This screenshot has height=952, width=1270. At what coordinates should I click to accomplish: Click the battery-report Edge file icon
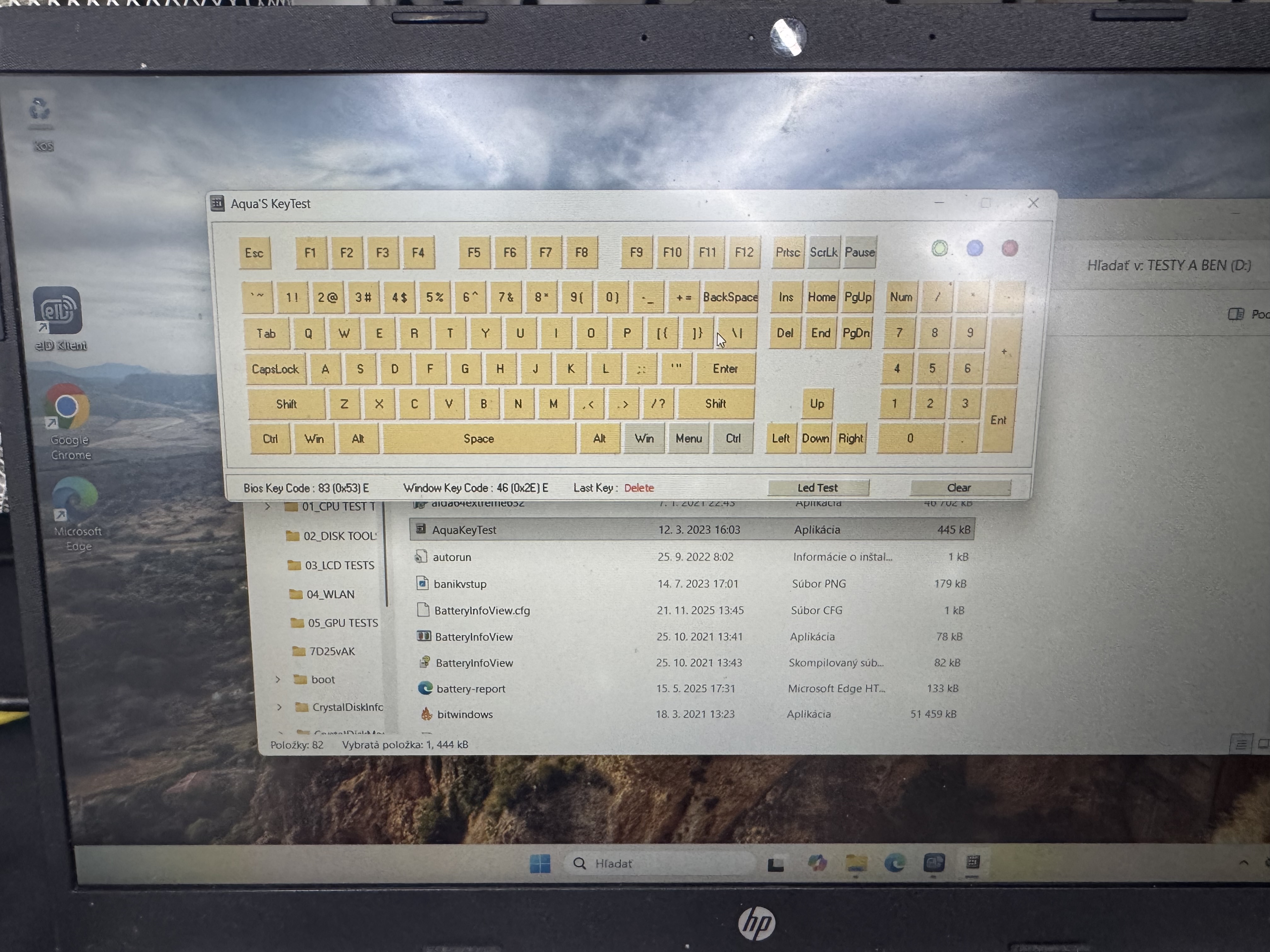pyautogui.click(x=425, y=688)
